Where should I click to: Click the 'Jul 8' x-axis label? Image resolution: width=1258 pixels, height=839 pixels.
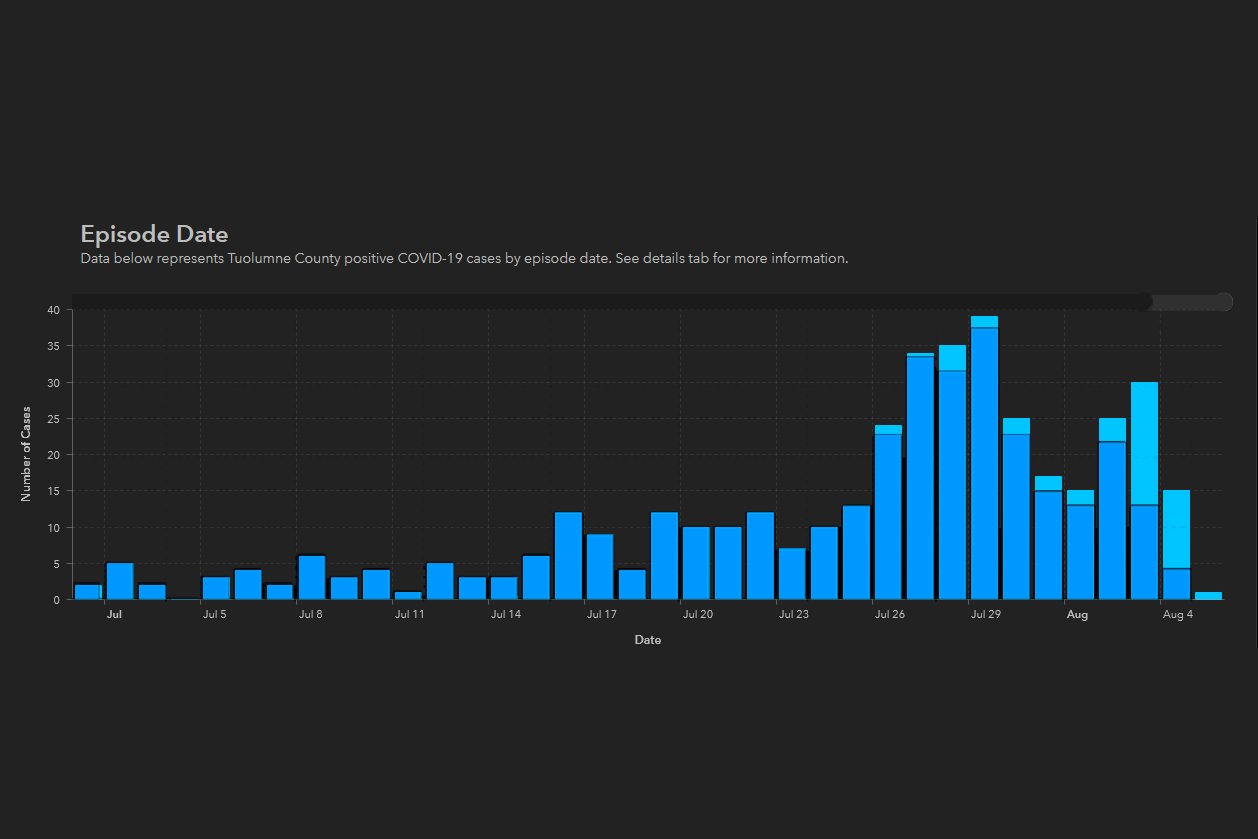[310, 615]
